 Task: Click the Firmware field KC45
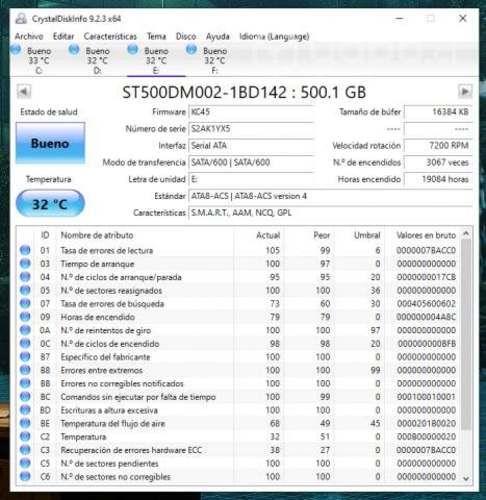251,112
